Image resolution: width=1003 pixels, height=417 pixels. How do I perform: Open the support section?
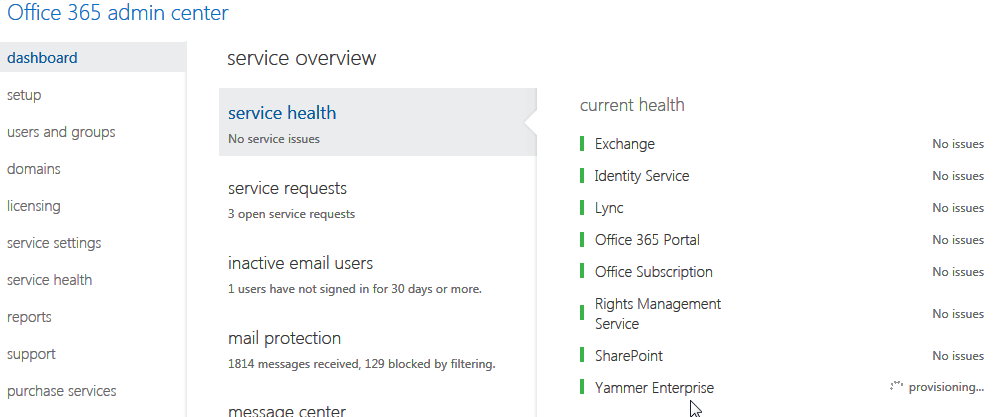pos(31,354)
